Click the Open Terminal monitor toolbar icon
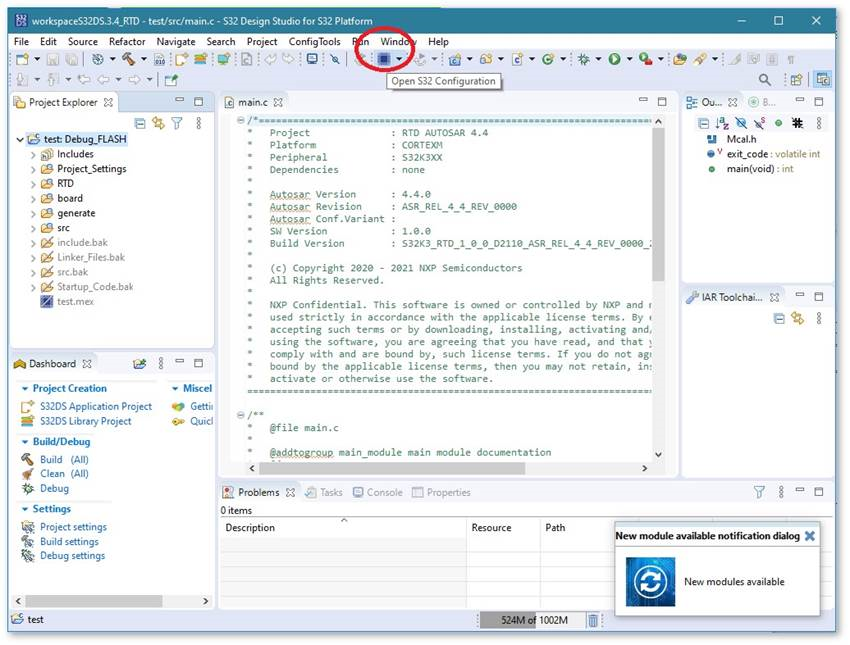850x645 pixels. pos(312,59)
